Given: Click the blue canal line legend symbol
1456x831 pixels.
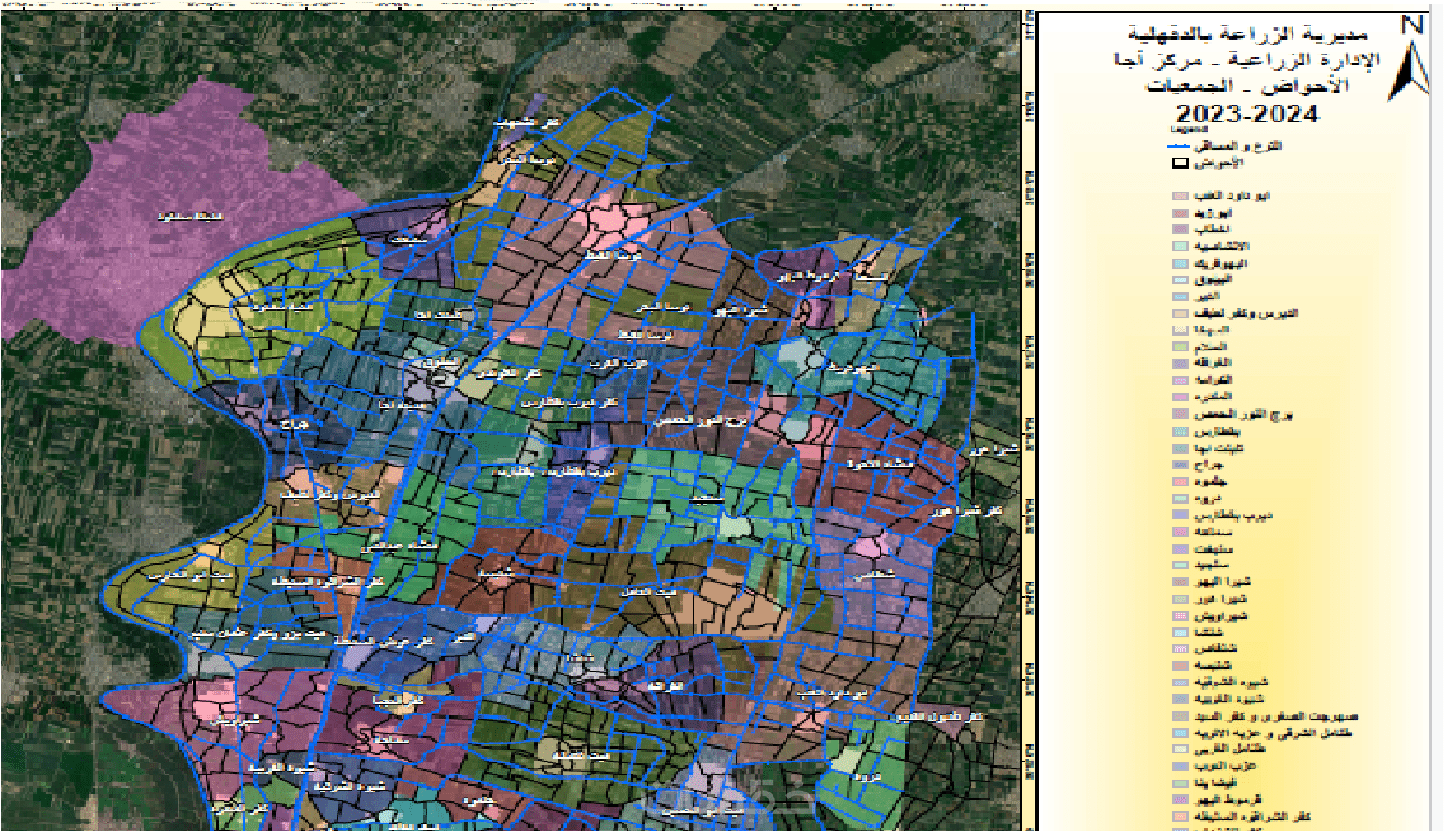Looking at the screenshot, I should pos(1180,146).
